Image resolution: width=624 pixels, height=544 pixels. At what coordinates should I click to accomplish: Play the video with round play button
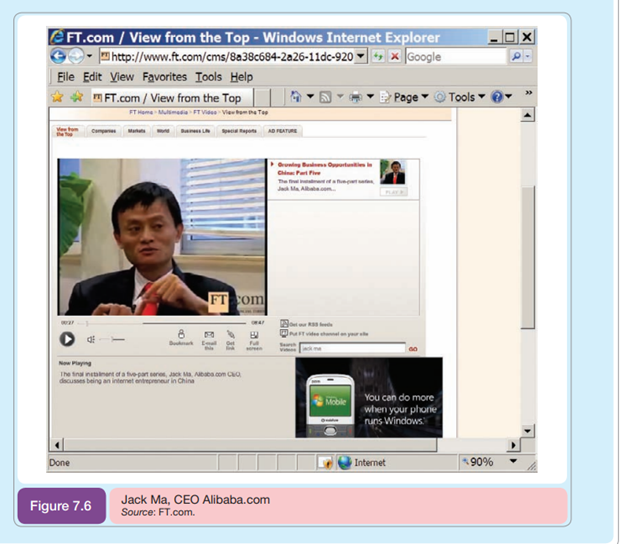[x=67, y=339]
